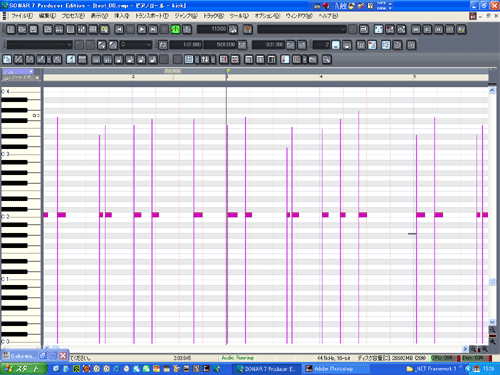This screenshot has height=375, width=500.
Task: Switch to Adobe Photoshop taskbar button
Action: point(336,369)
